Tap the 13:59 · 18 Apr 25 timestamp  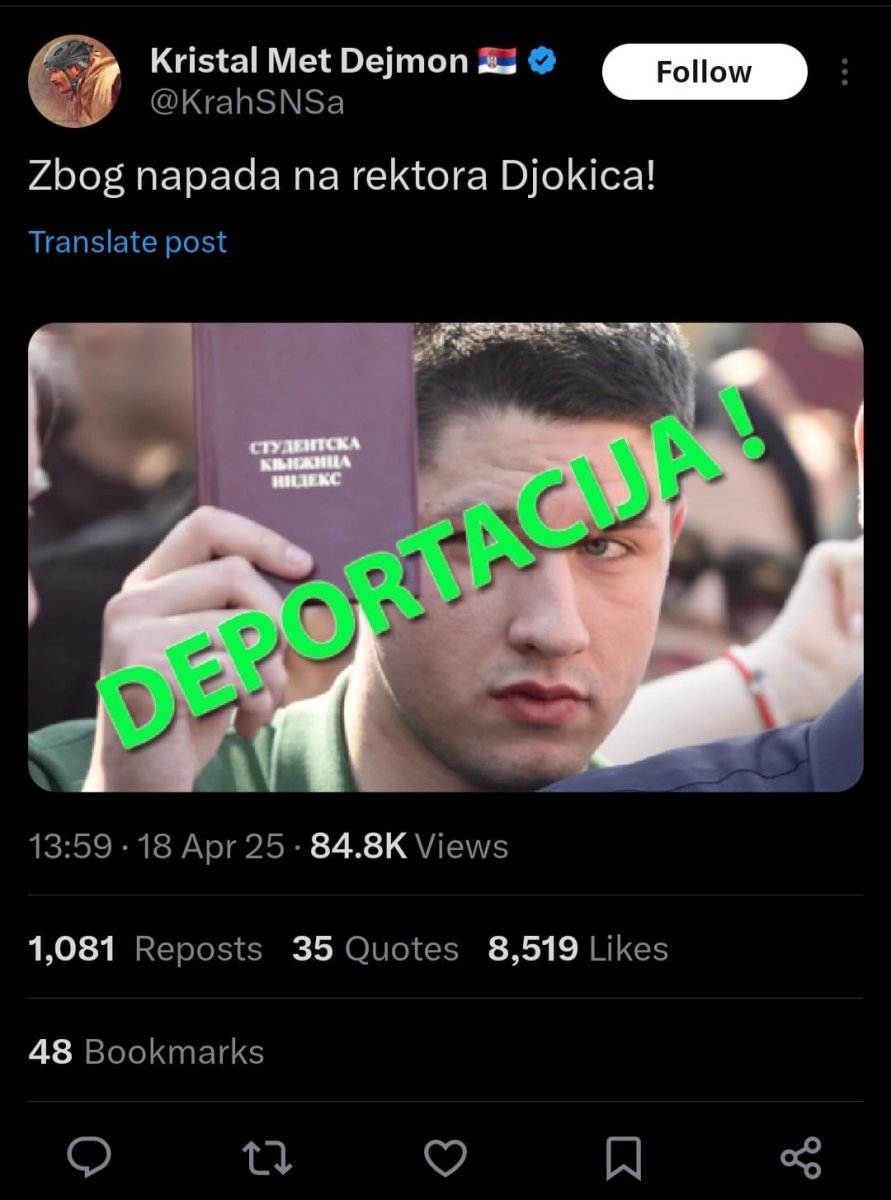pos(157,847)
